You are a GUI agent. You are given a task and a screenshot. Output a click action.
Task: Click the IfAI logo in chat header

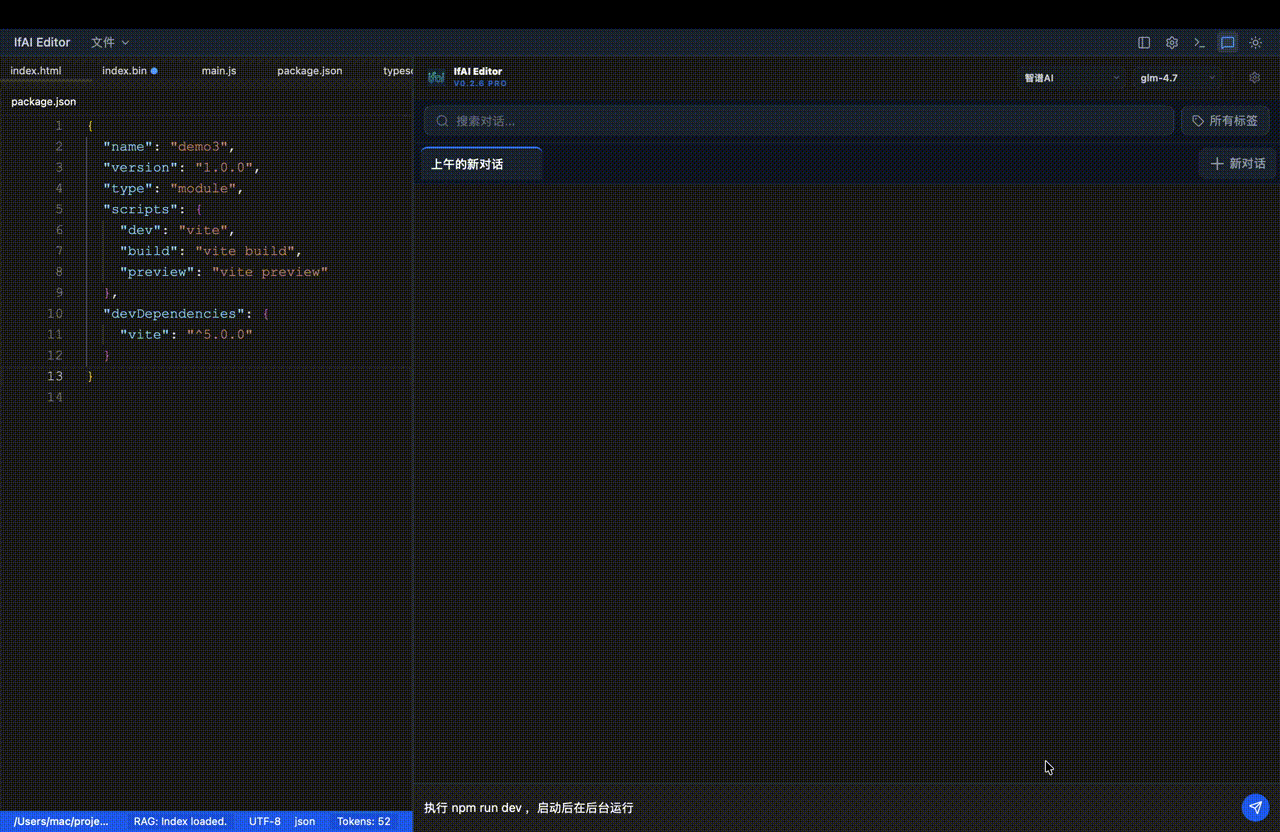click(x=436, y=77)
